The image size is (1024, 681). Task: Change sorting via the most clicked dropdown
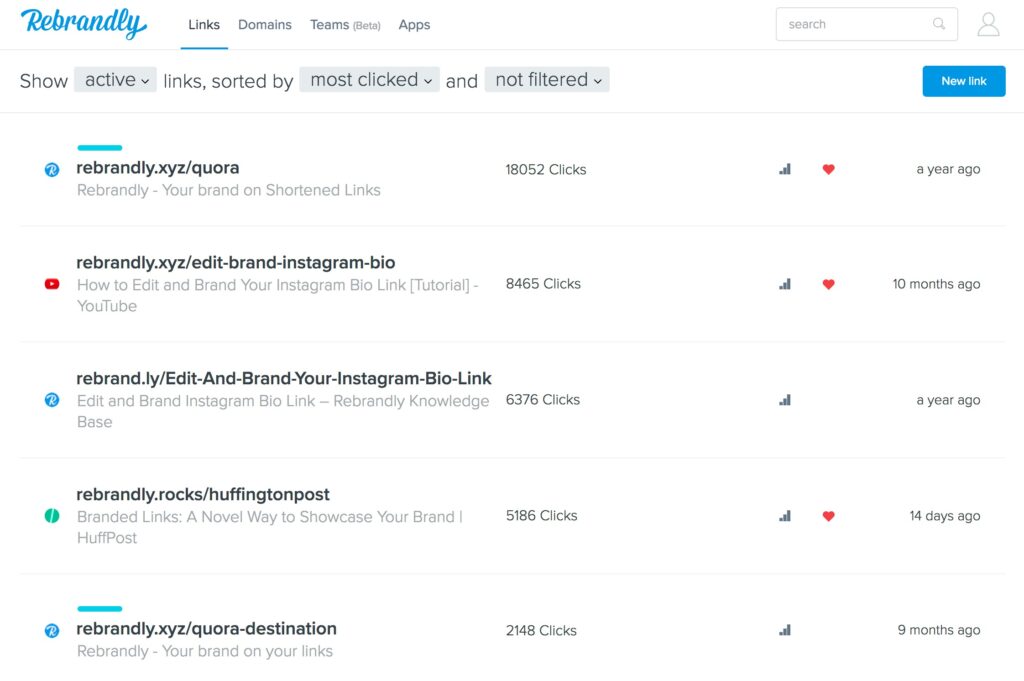click(x=369, y=80)
